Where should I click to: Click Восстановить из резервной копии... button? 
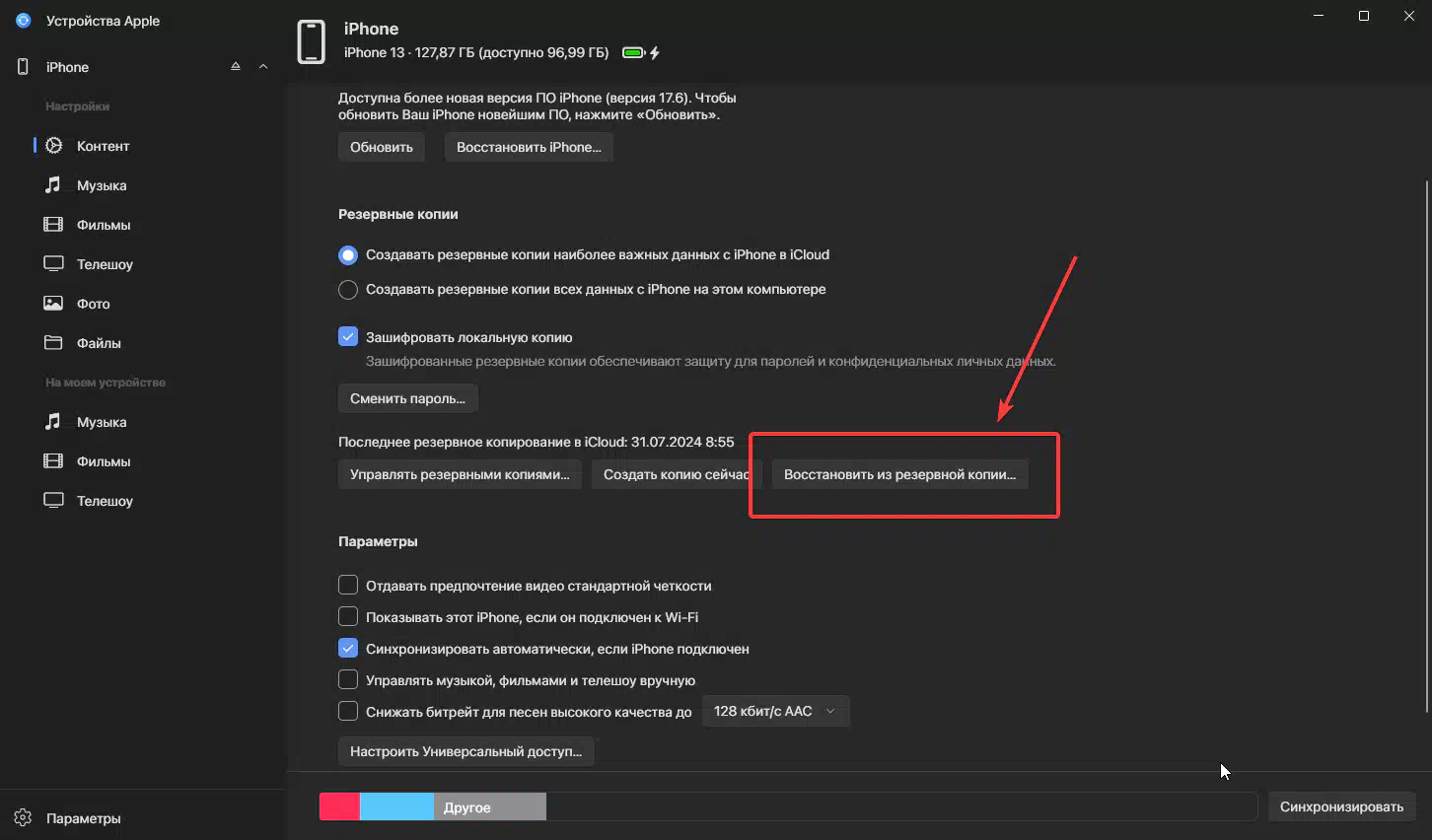pyautogui.click(x=899, y=474)
